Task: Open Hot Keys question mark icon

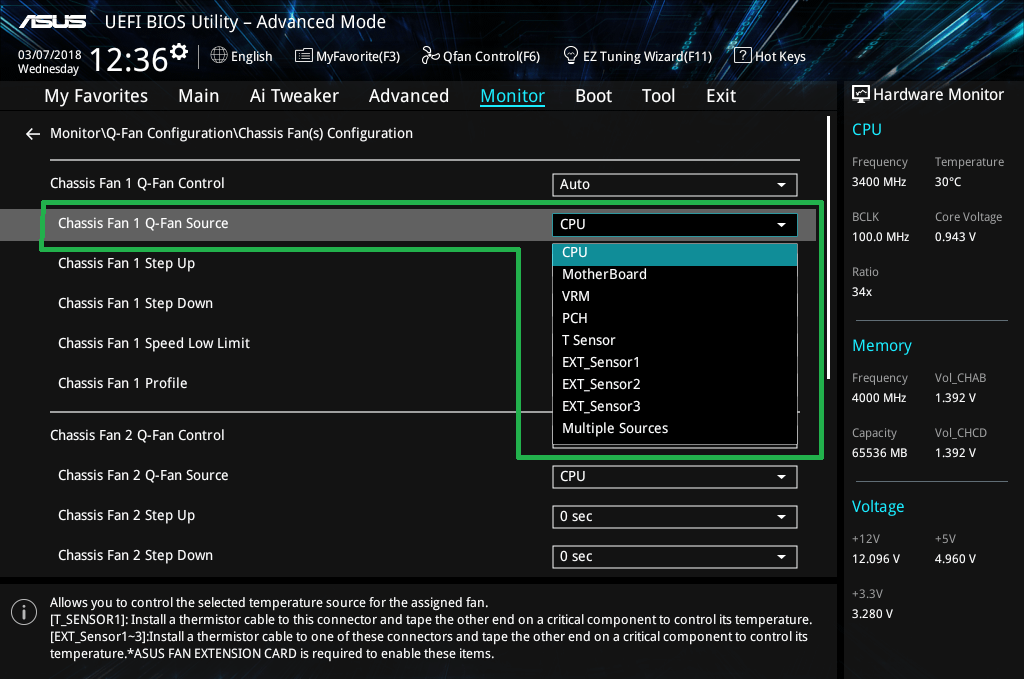Action: pos(742,55)
